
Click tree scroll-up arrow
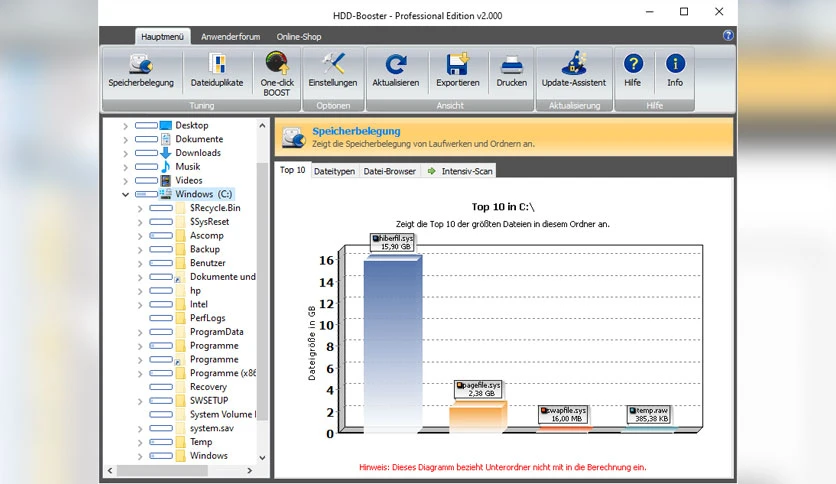(262, 126)
